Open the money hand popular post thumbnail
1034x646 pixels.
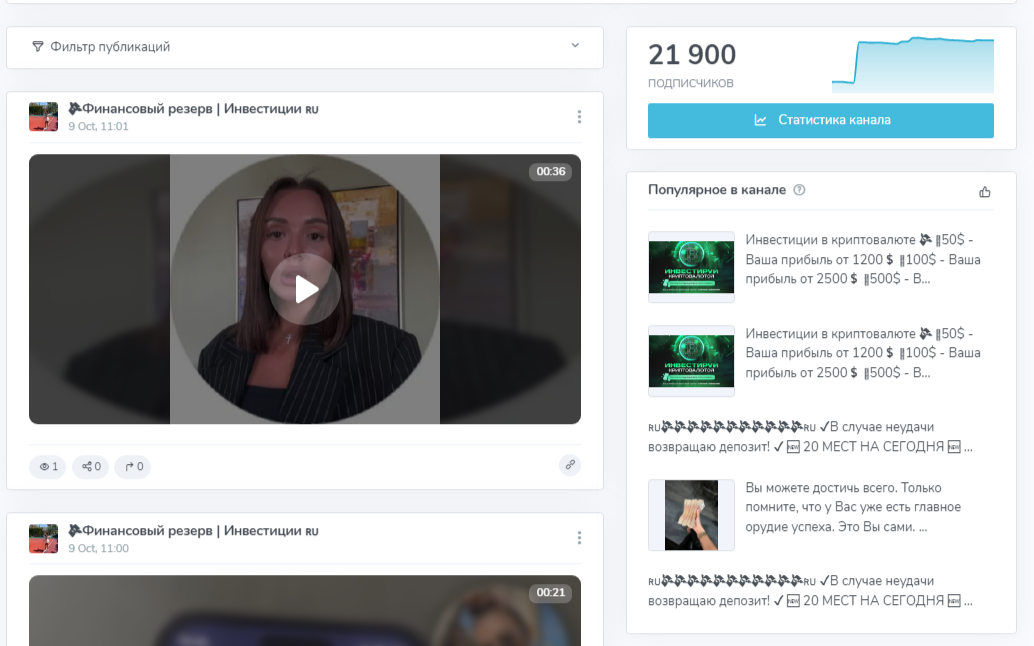click(691, 514)
